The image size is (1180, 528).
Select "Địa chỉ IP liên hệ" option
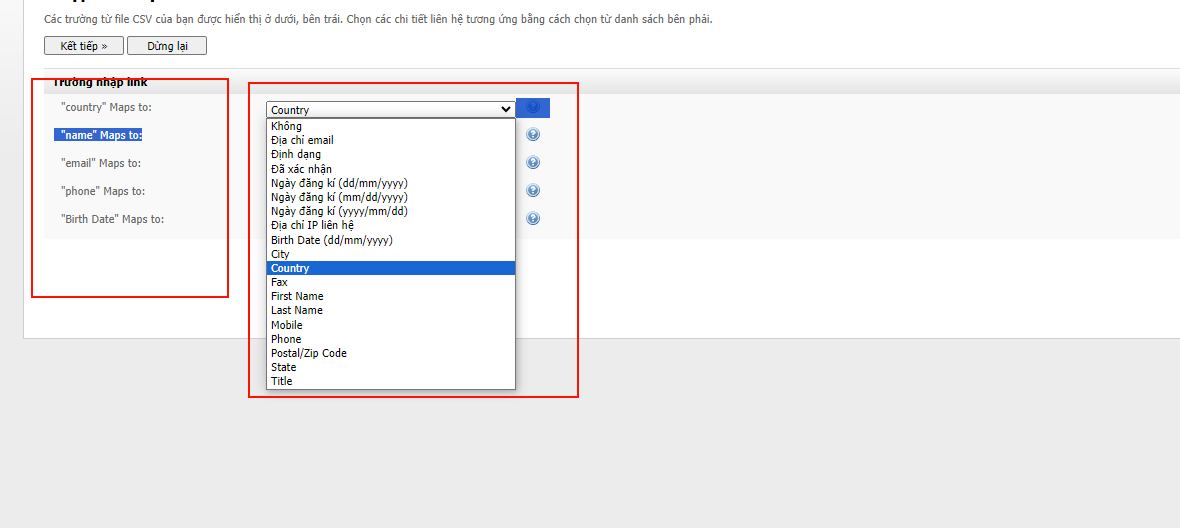(x=312, y=225)
